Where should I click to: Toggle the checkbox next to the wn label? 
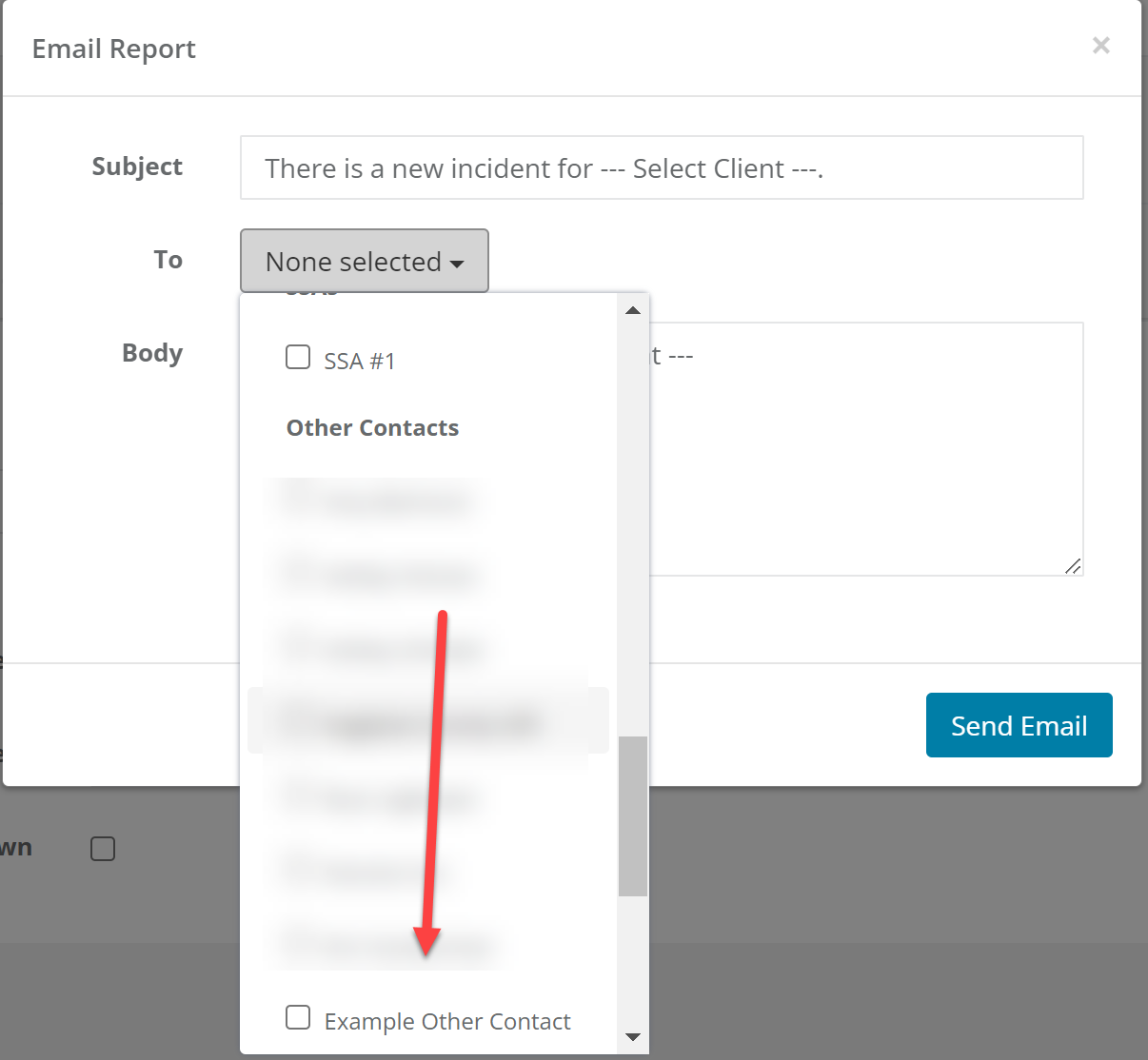click(103, 848)
